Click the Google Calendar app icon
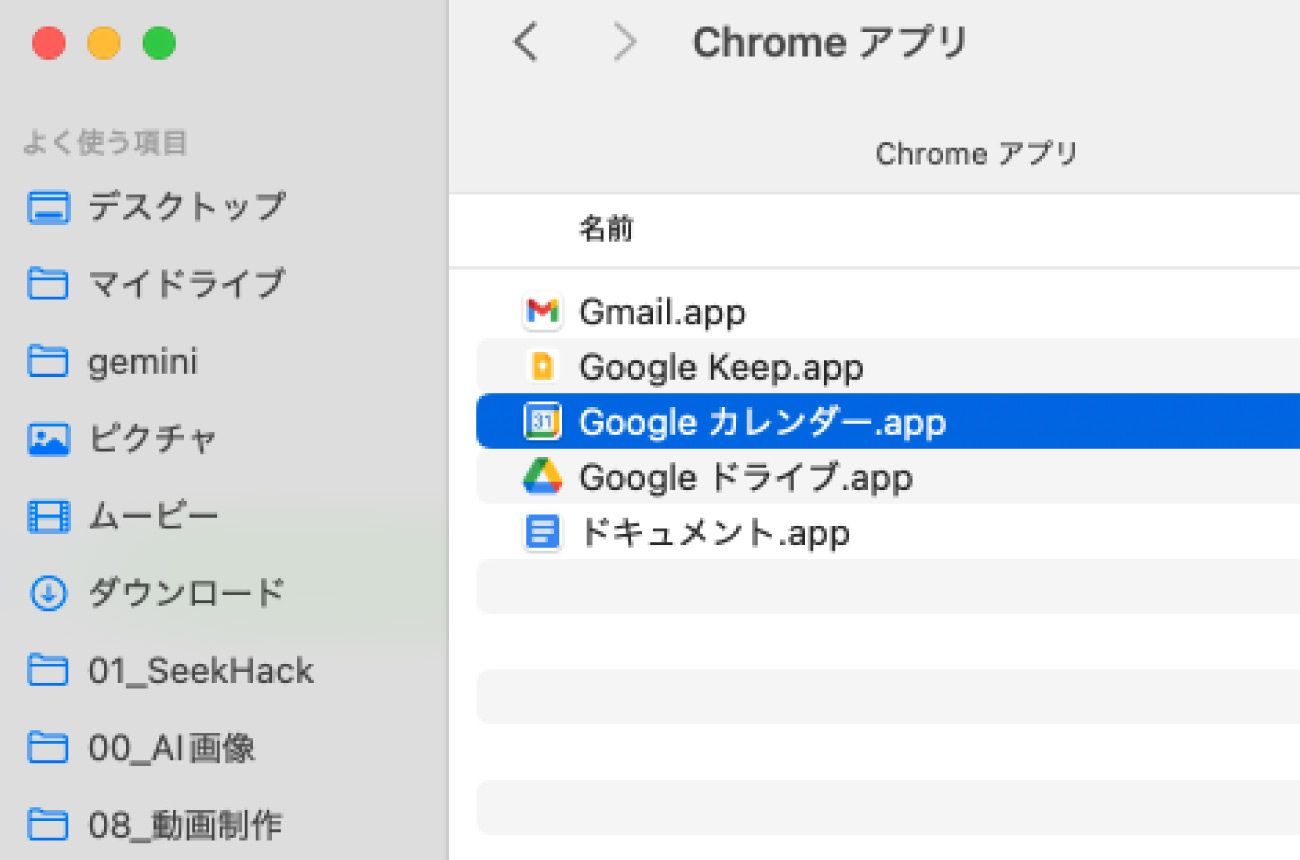The width and height of the screenshot is (1300, 860). (542, 422)
